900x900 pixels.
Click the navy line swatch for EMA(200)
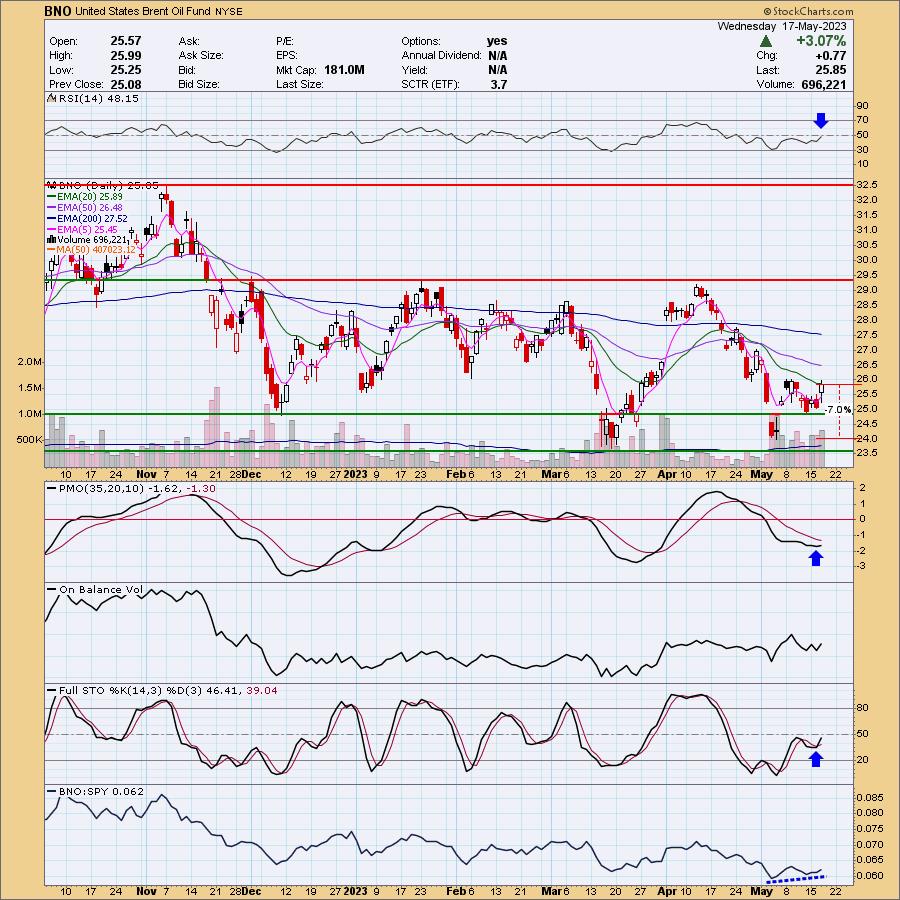(52, 218)
